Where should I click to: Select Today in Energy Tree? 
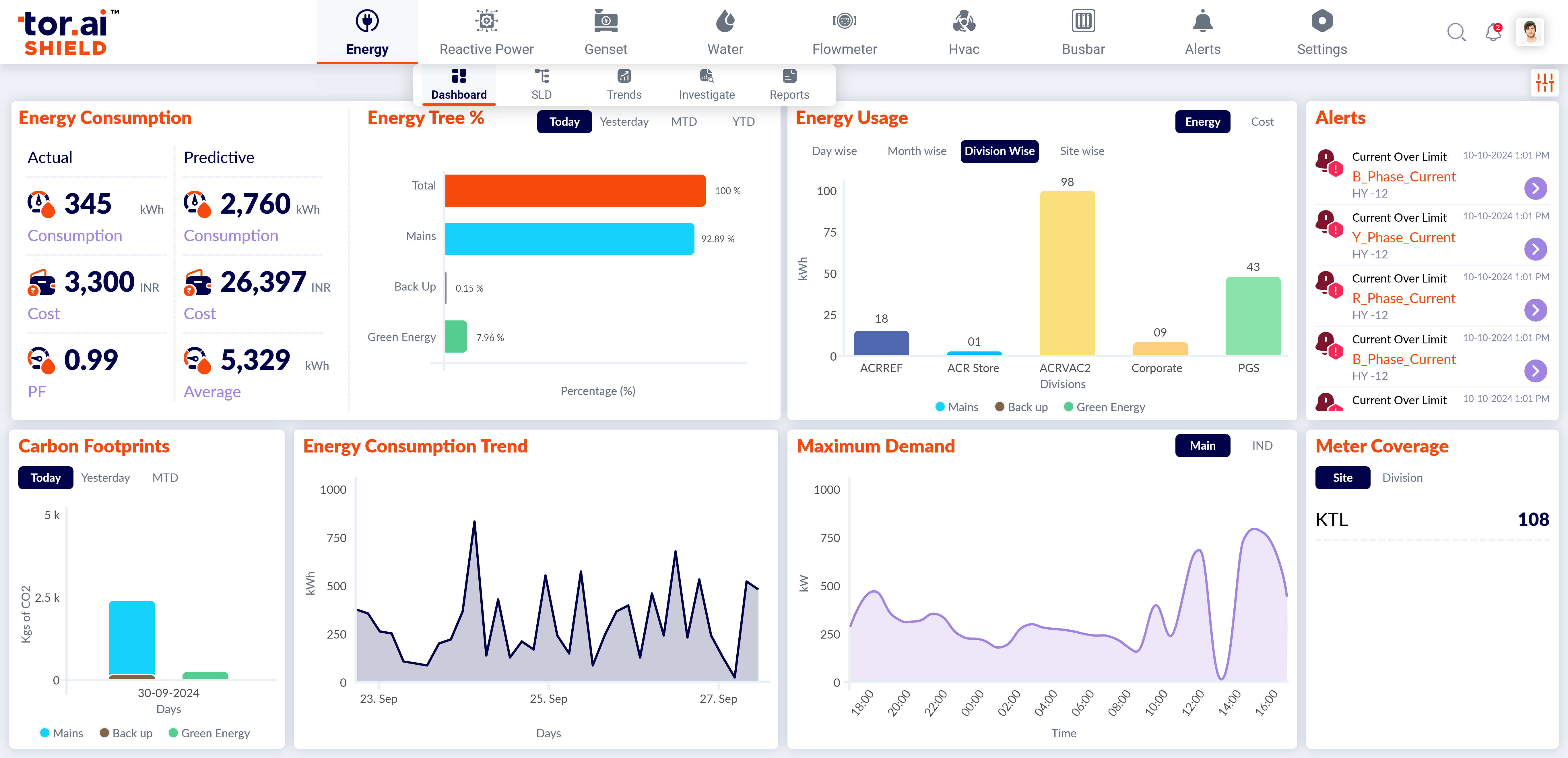point(564,122)
